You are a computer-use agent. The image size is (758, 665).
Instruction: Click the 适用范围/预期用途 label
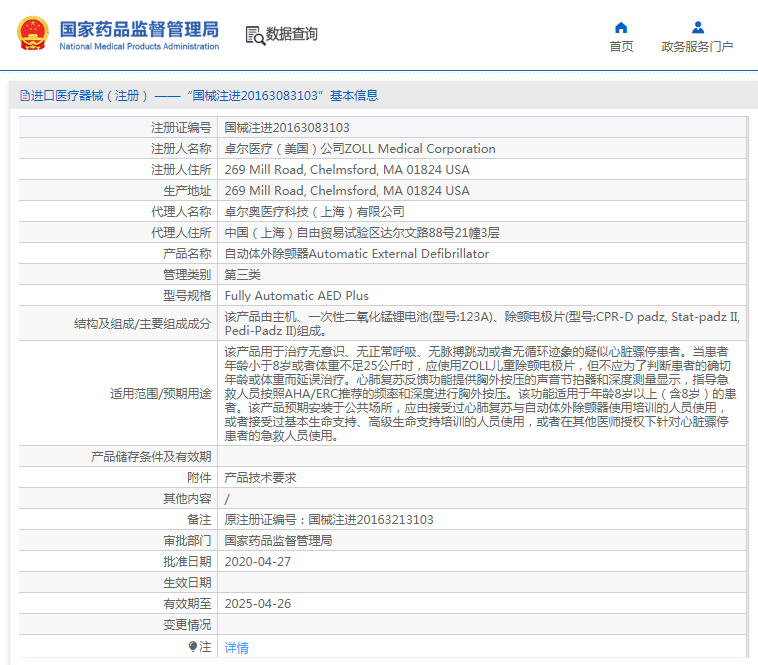click(161, 393)
